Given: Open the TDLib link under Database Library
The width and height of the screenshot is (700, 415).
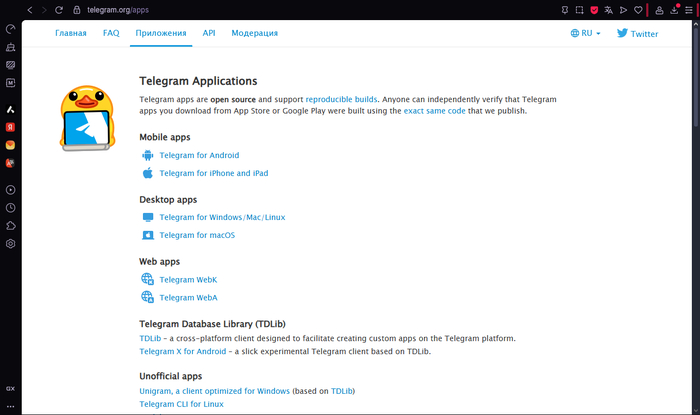Looking at the screenshot, I should (x=150, y=338).
